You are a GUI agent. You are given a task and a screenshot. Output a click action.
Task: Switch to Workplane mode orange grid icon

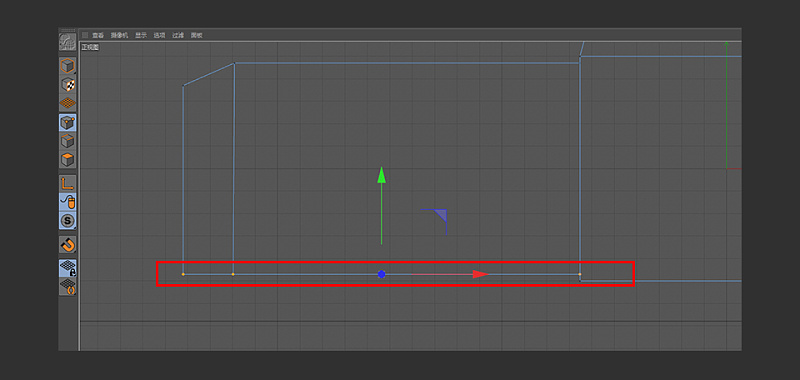(x=67, y=103)
